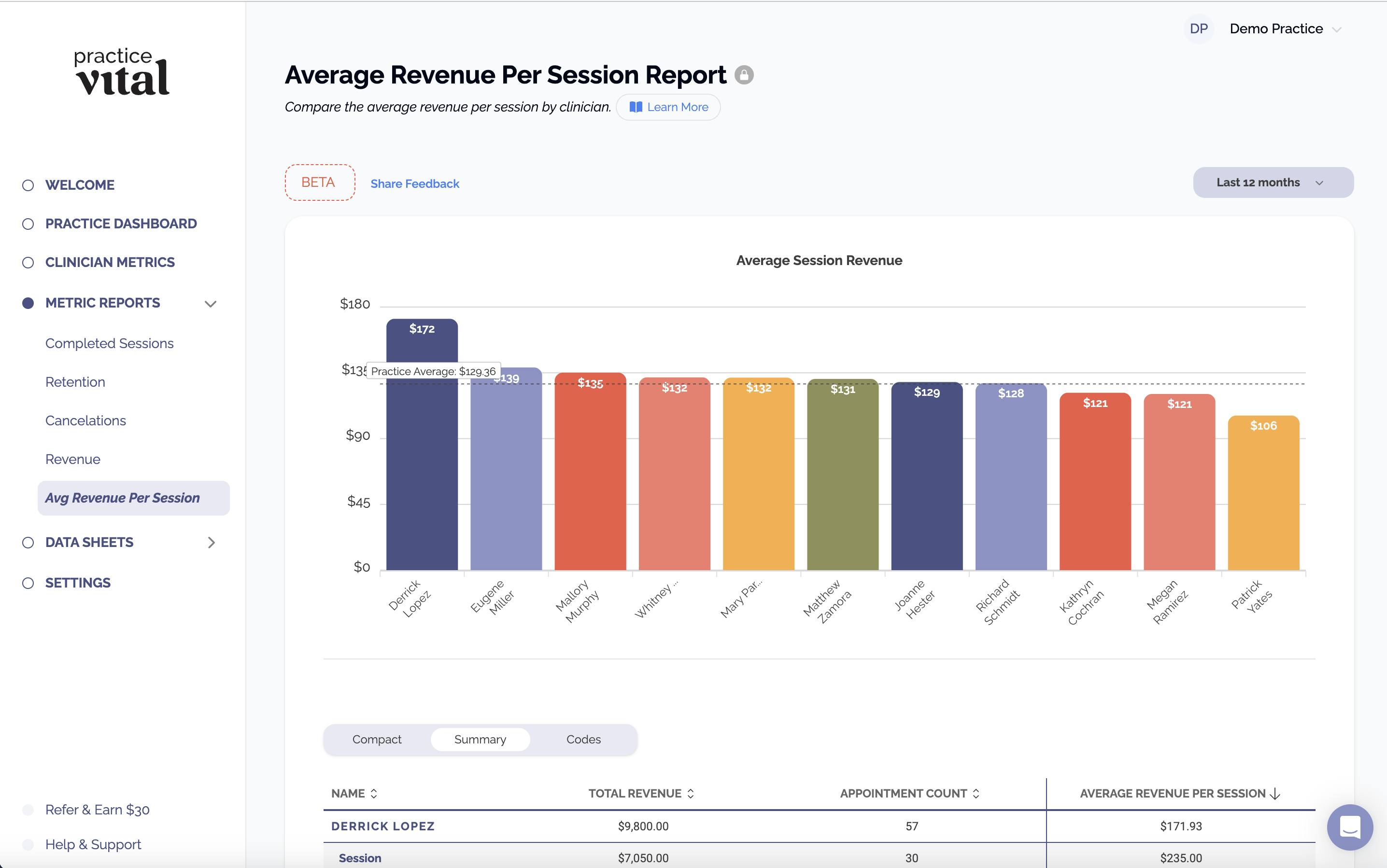Click the Practice Average: $129.36 label
1387x868 pixels.
click(434, 371)
